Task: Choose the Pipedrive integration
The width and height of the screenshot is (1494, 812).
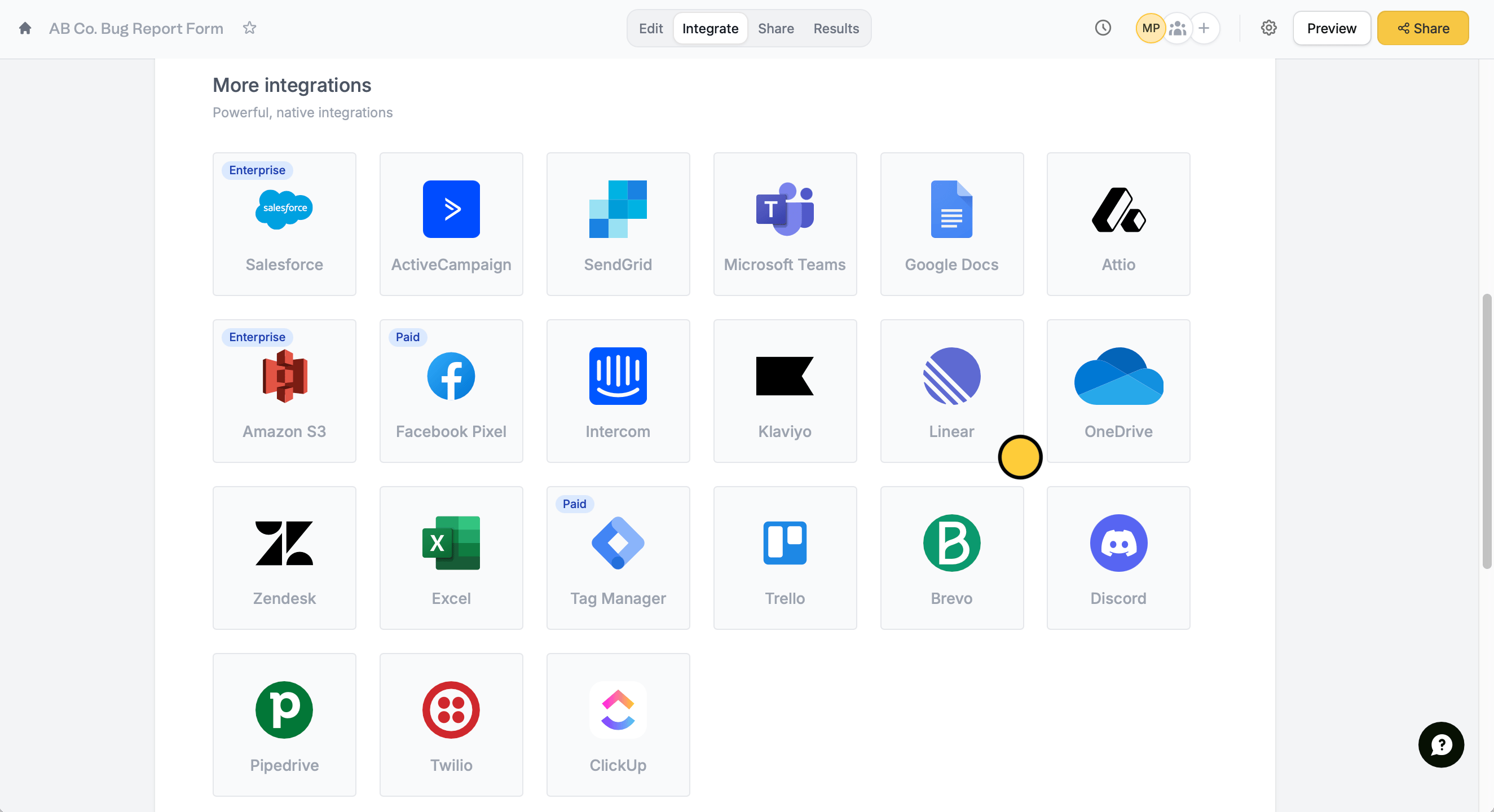Action: coord(284,725)
